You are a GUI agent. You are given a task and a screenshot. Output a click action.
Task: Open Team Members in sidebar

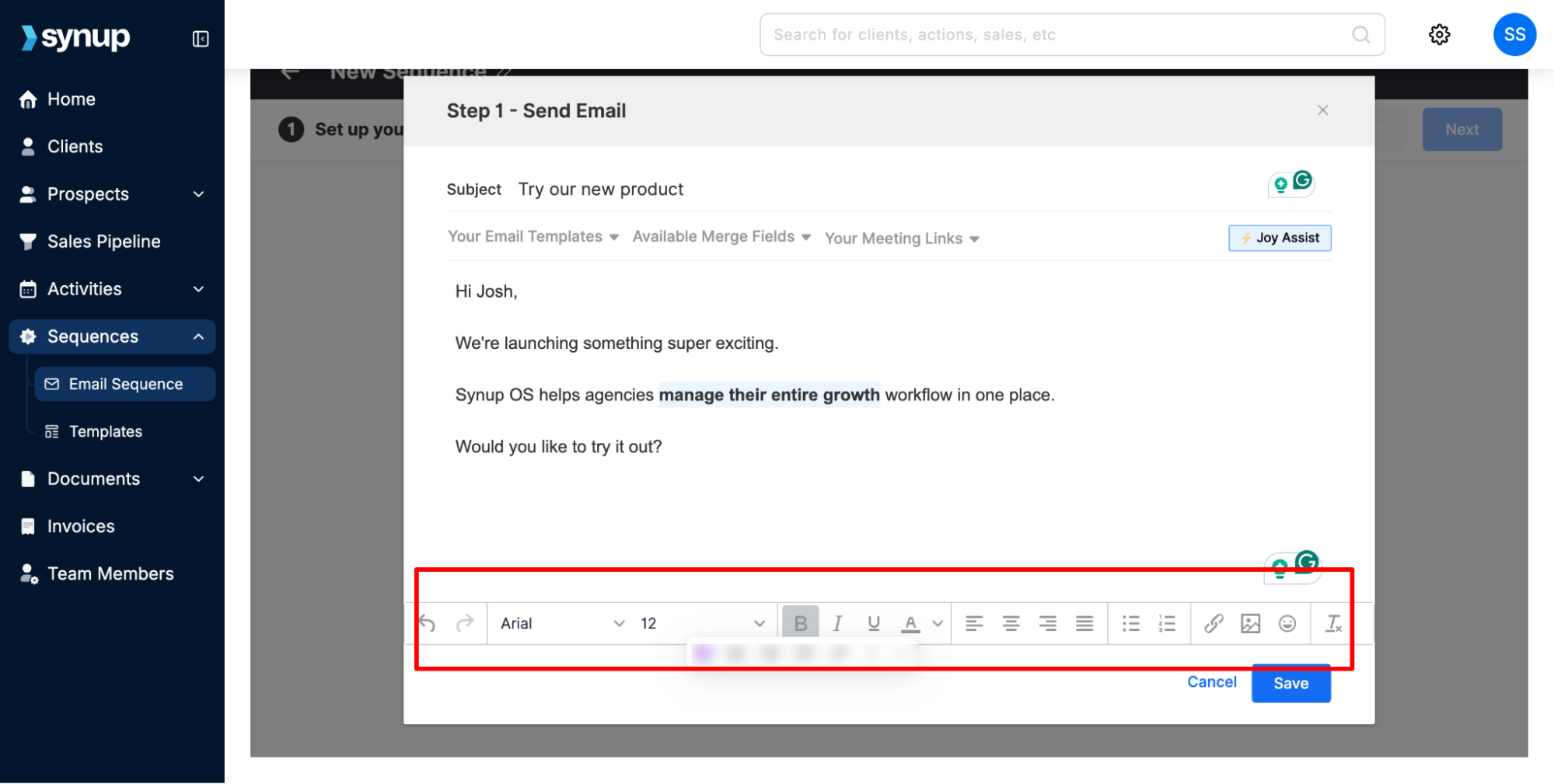(112, 573)
